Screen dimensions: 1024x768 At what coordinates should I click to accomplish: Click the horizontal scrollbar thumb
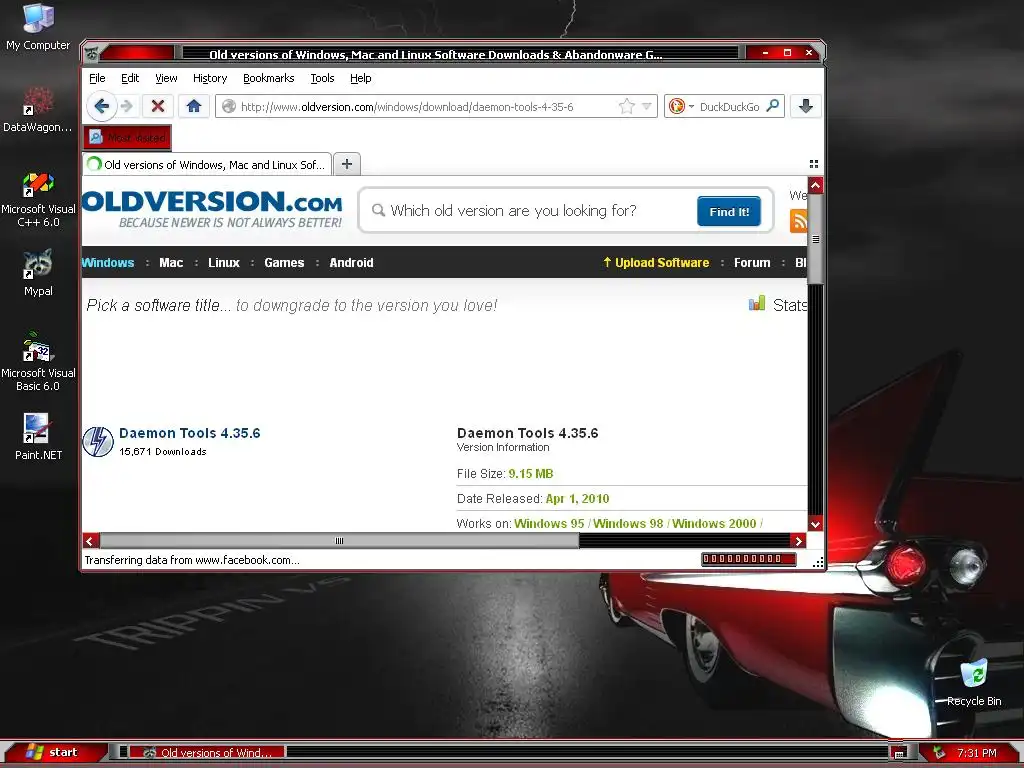click(339, 541)
